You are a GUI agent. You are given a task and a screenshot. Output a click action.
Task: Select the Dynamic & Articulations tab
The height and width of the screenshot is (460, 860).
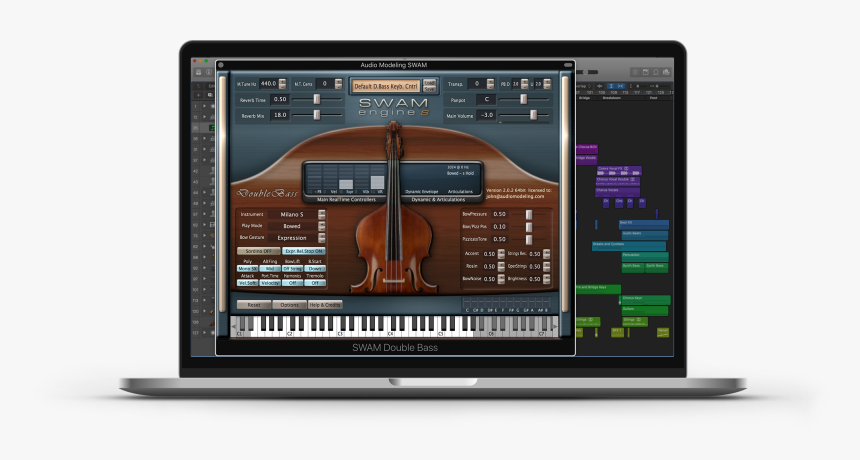[438, 200]
